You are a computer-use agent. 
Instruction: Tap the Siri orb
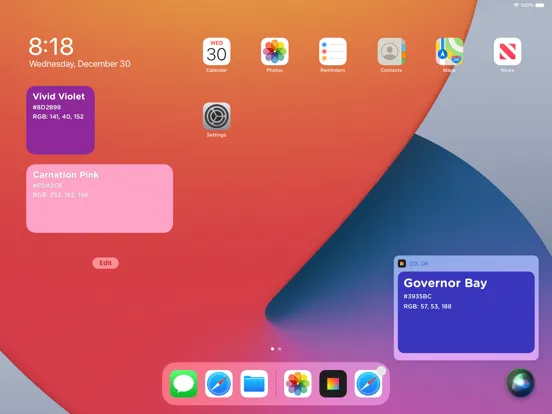[520, 383]
